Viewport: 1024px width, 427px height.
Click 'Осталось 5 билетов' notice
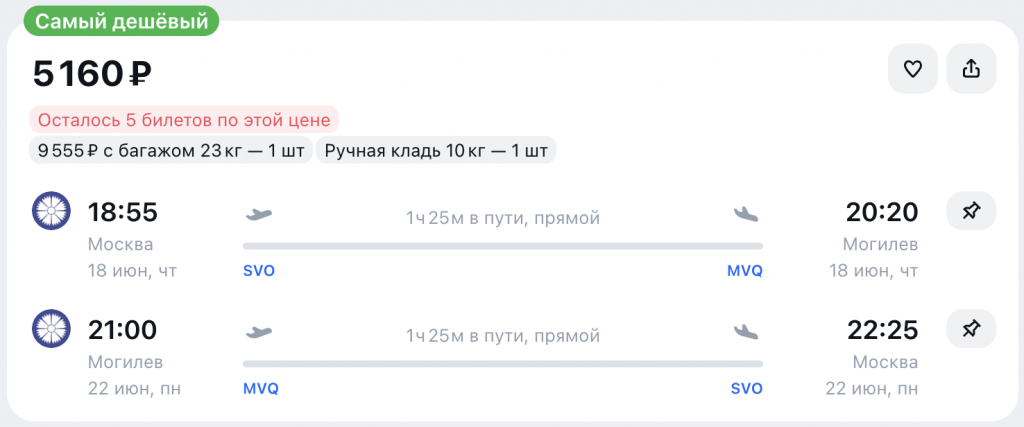(x=184, y=121)
